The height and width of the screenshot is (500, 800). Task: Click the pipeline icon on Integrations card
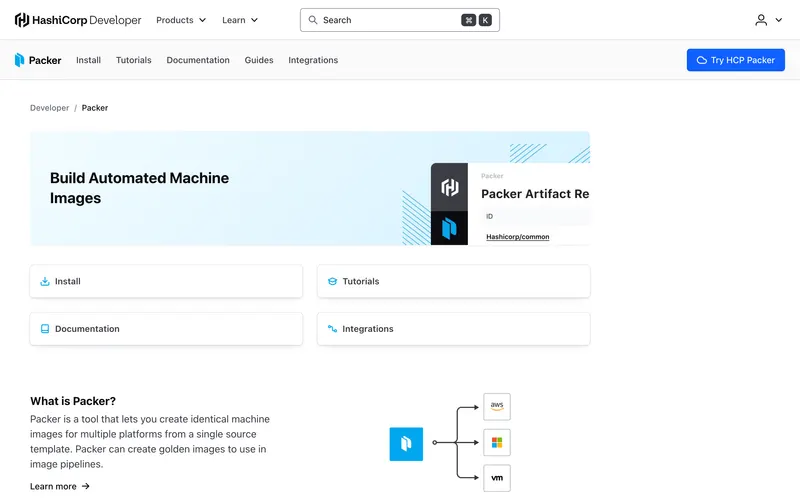pyautogui.click(x=332, y=329)
